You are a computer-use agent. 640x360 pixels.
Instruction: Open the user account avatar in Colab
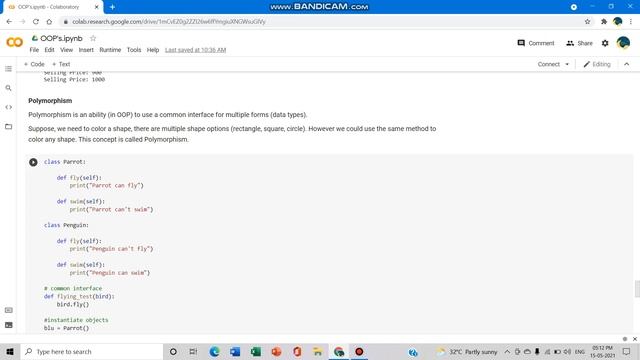point(623,43)
